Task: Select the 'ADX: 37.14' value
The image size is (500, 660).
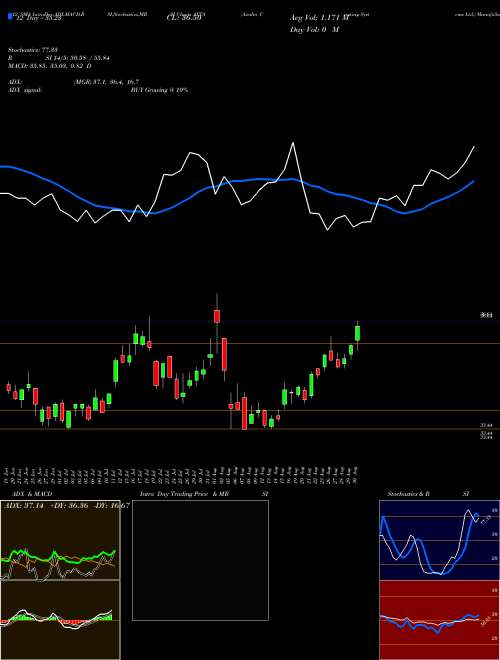Action: tap(24, 505)
